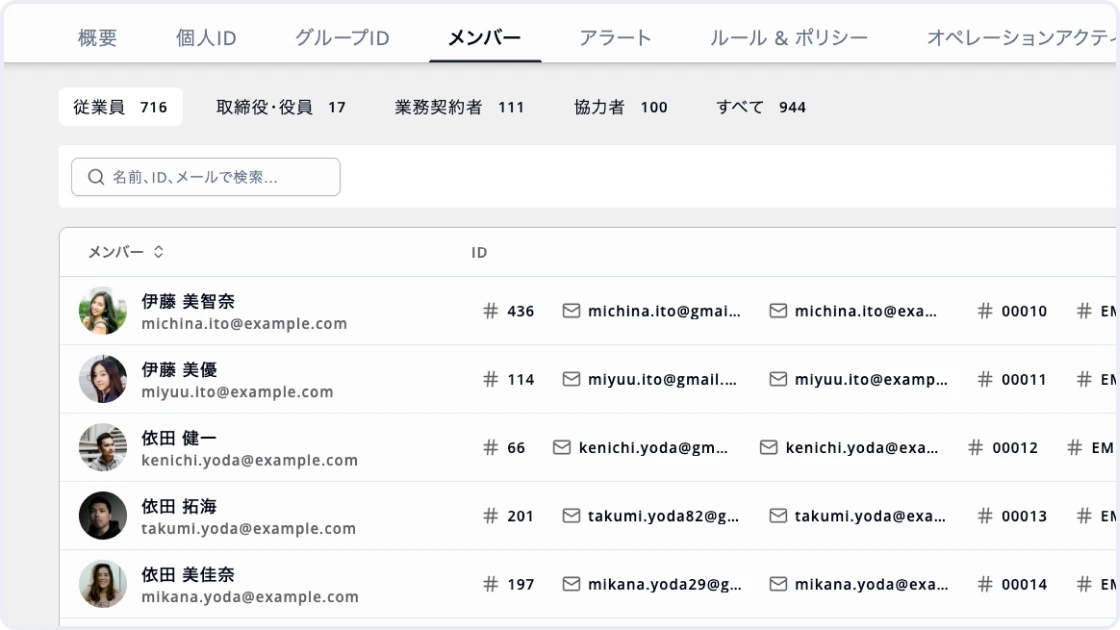Switch to the 個人ID tab
The image size is (1120, 630).
(206, 38)
